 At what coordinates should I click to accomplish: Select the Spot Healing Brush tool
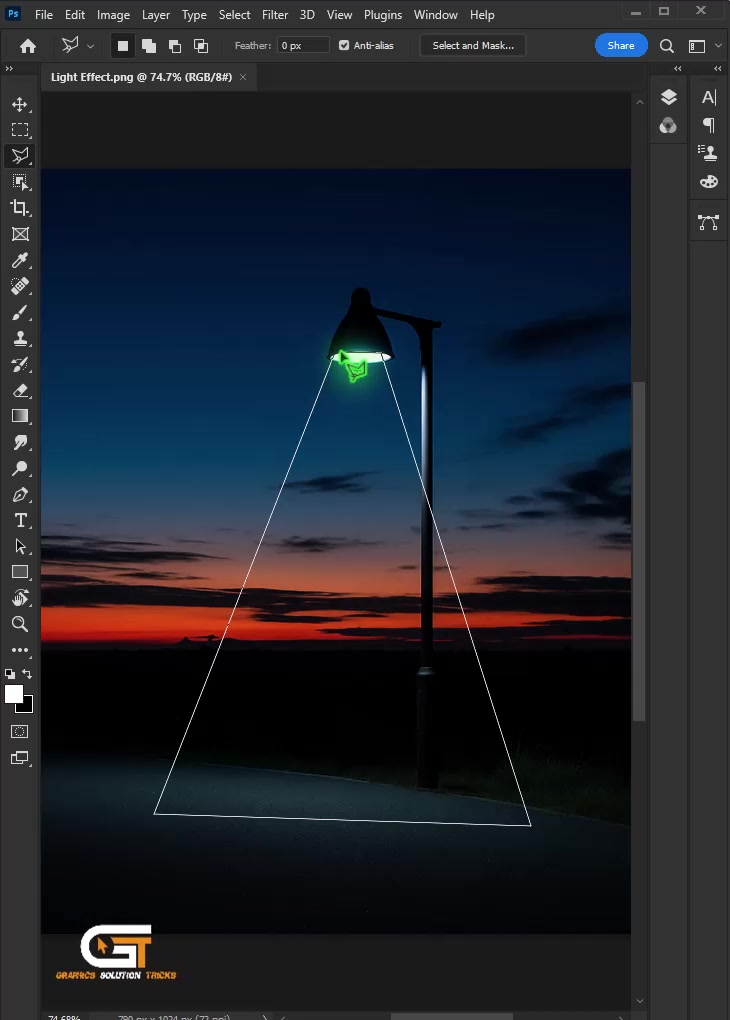point(20,286)
